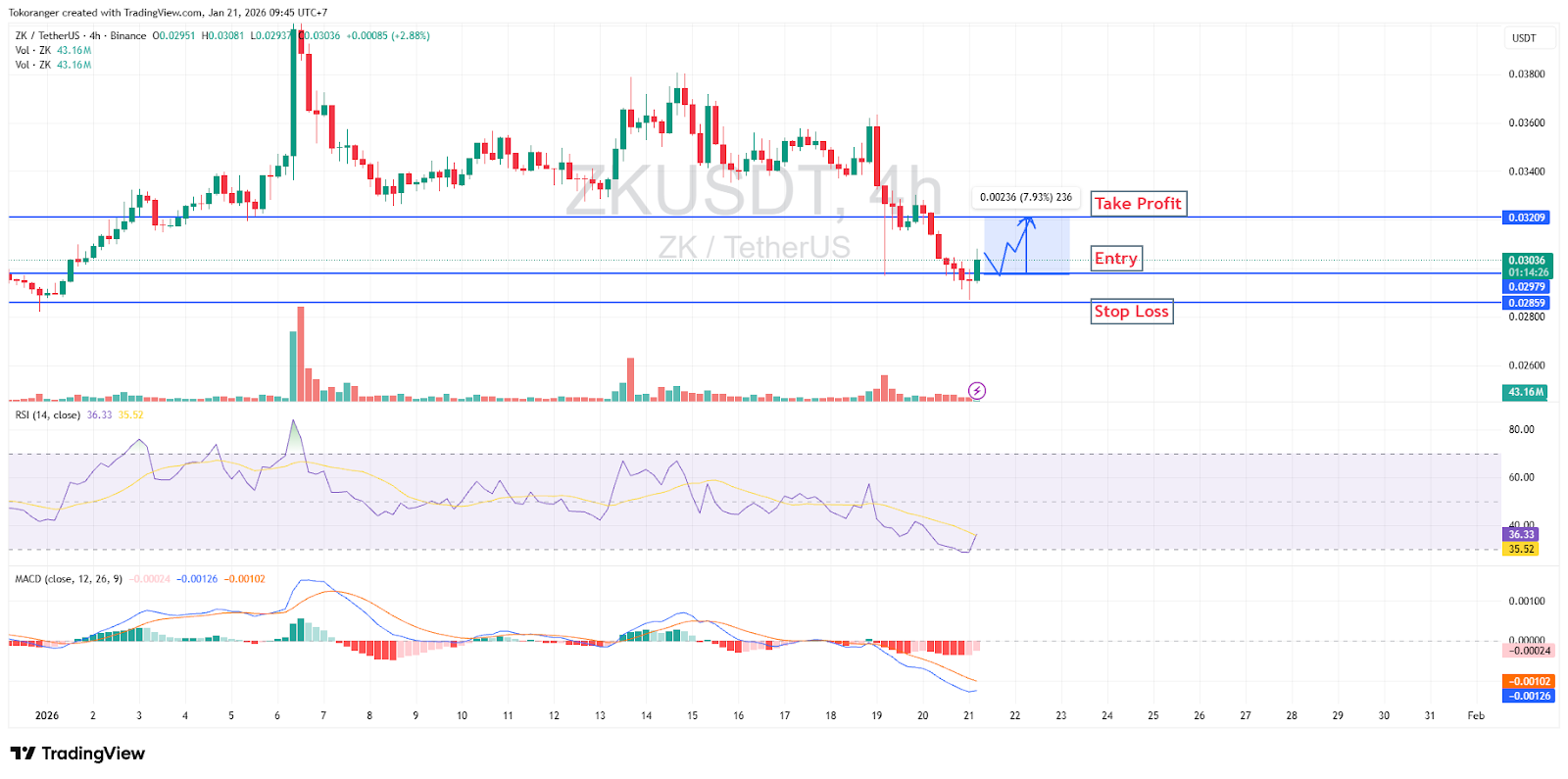Viewport: 1568px width, 779px height.
Task: Click date 15 on the time axis
Action: coord(692,715)
